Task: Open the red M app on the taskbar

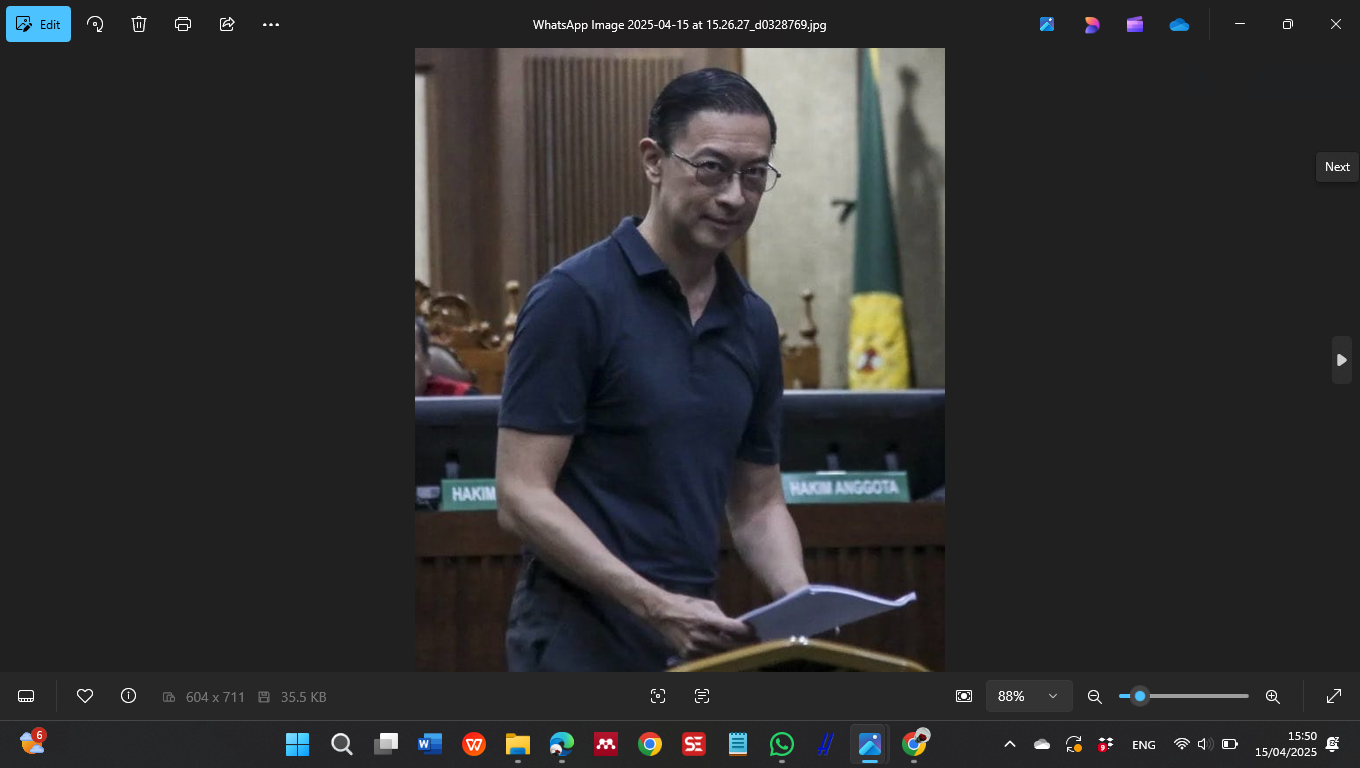Action: [605, 744]
